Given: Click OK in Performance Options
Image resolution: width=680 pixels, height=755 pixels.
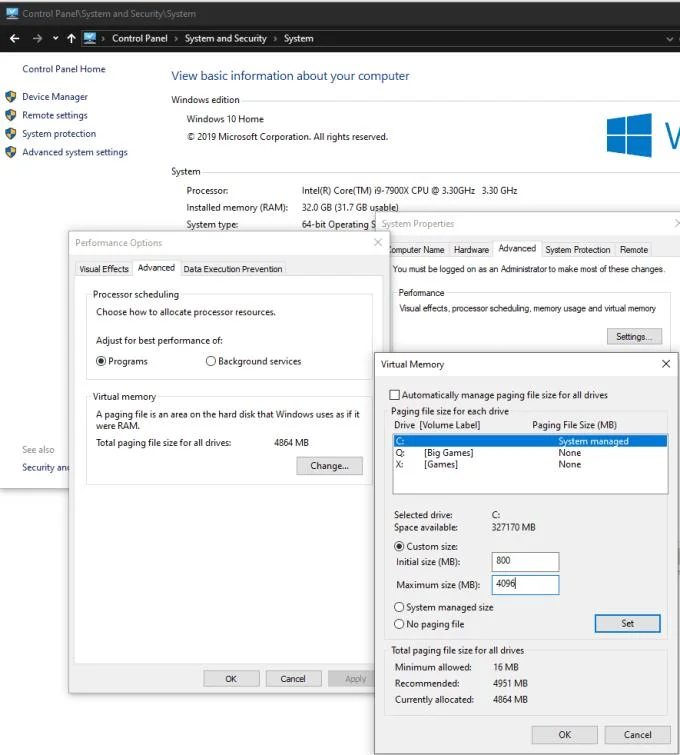Looking at the screenshot, I should tap(231, 678).
